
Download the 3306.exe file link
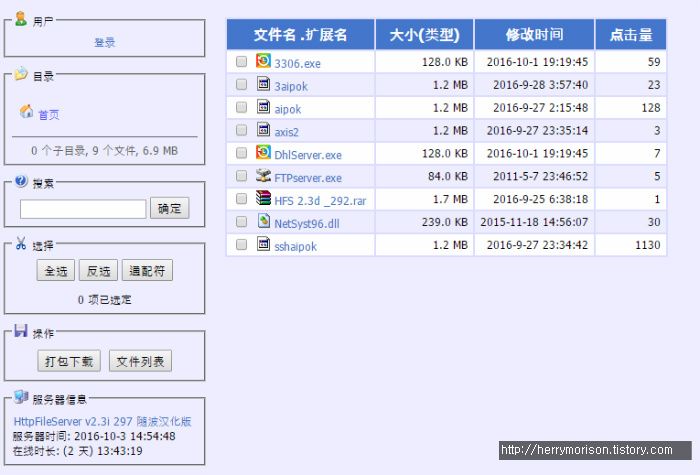(297, 63)
